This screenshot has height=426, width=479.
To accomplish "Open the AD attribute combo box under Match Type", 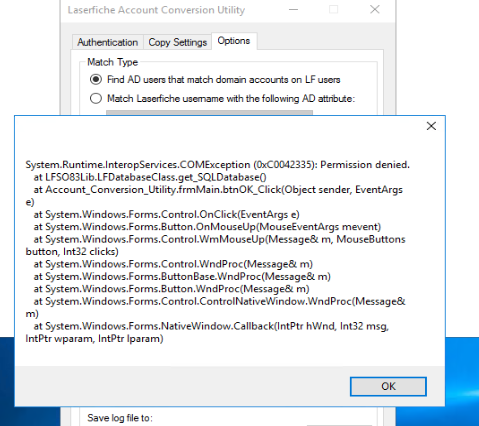I will [209, 113].
